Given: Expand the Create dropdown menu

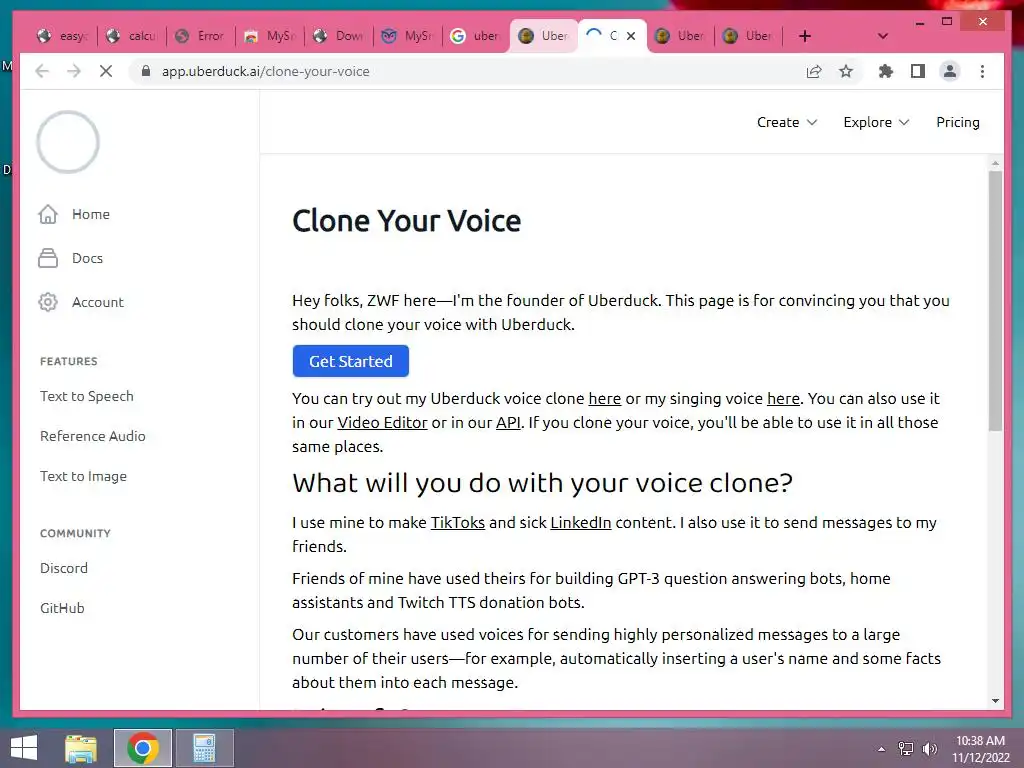Looking at the screenshot, I should pyautogui.click(x=786, y=122).
